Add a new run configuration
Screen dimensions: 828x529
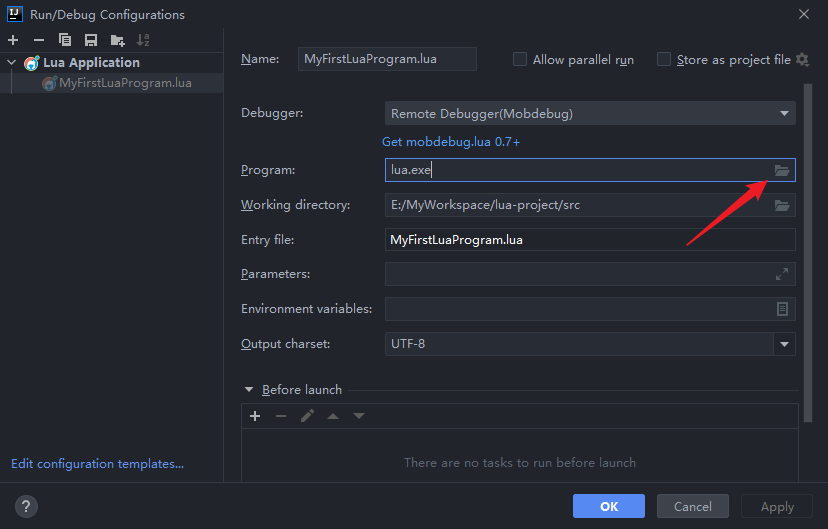[13, 40]
